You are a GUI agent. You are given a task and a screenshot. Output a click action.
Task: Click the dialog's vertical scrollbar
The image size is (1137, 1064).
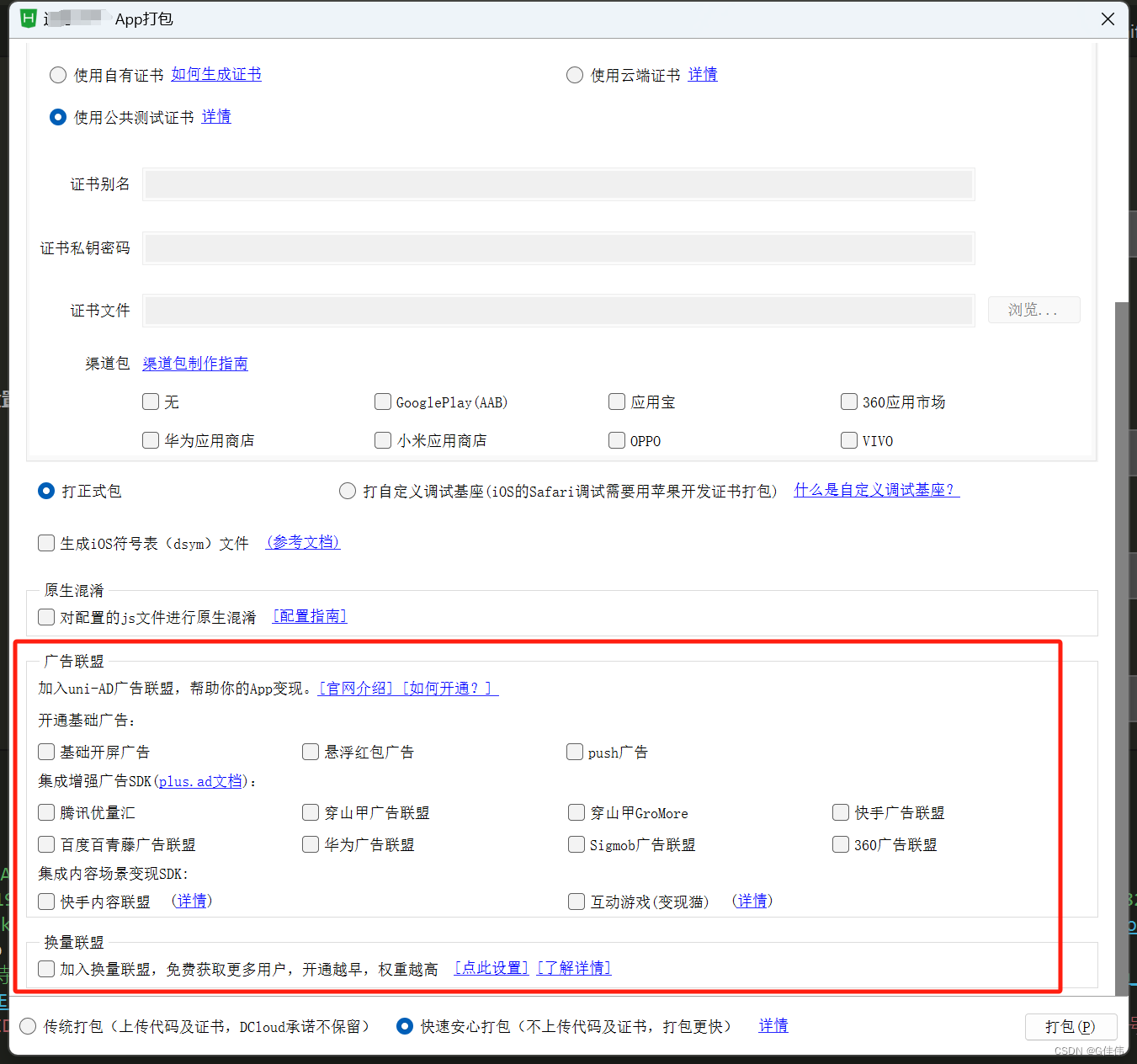[1121, 648]
